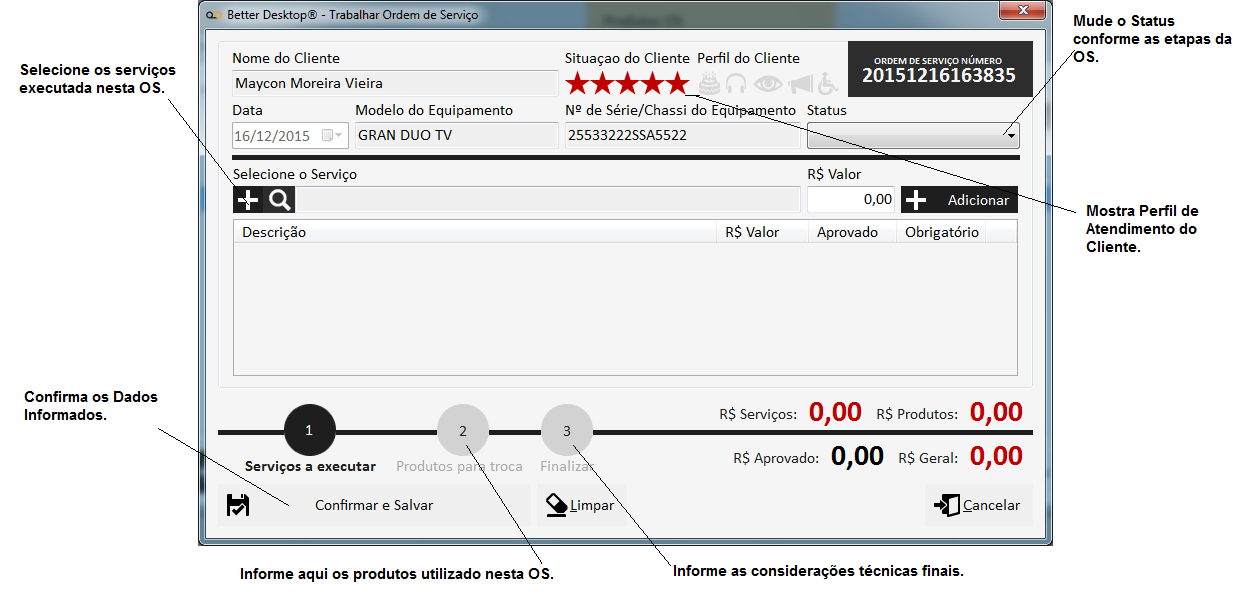Click the R$ Valor input field
The image size is (1254, 599).
tap(851, 200)
